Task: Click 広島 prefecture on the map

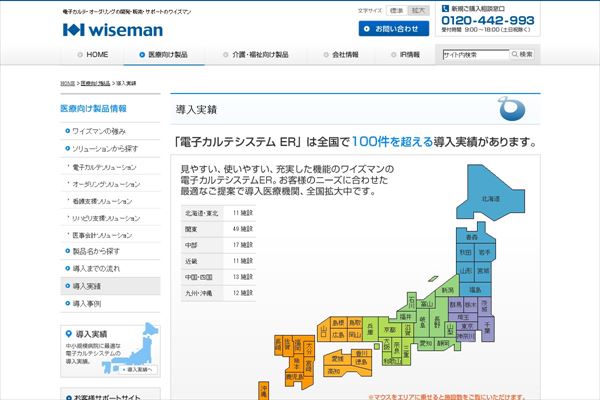Action: click(x=338, y=335)
